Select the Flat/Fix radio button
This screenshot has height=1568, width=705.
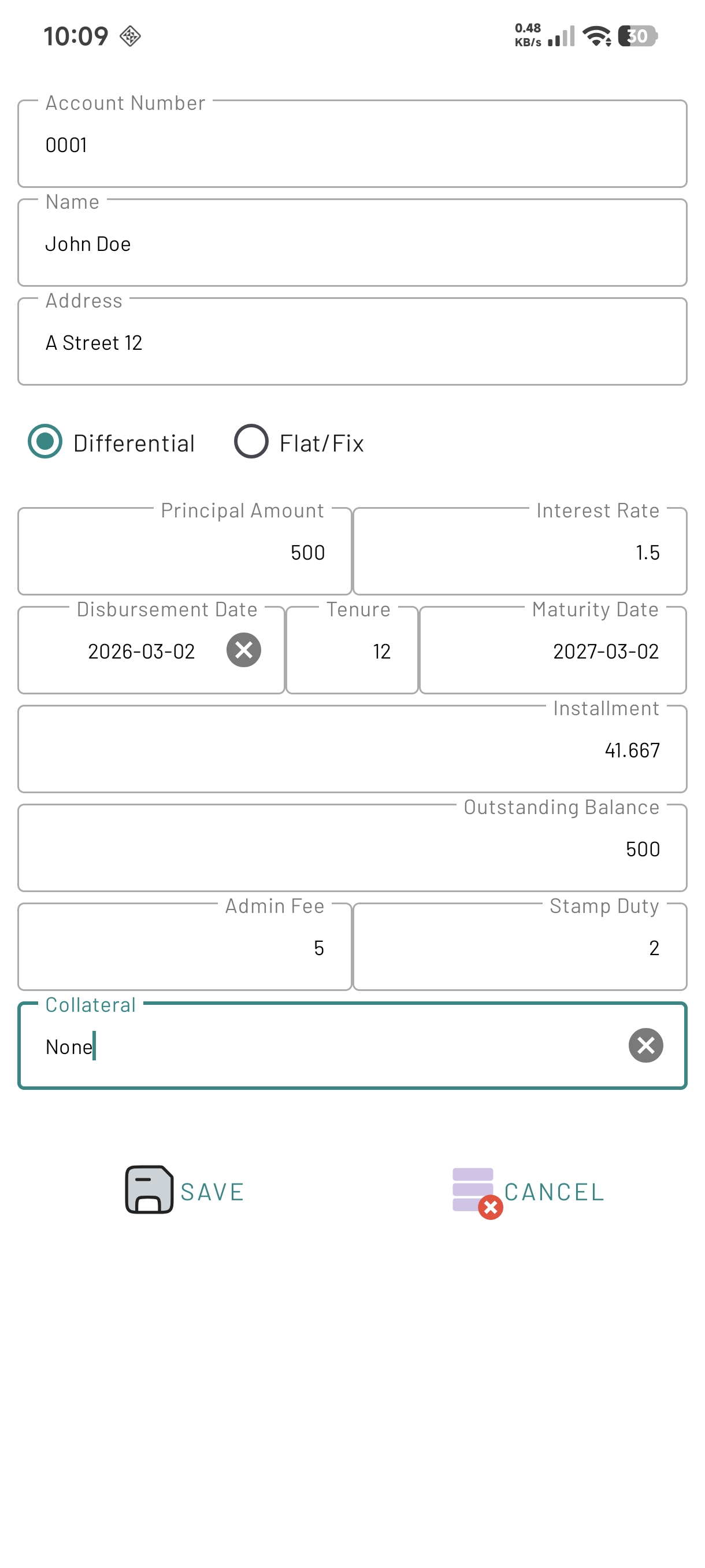251,441
